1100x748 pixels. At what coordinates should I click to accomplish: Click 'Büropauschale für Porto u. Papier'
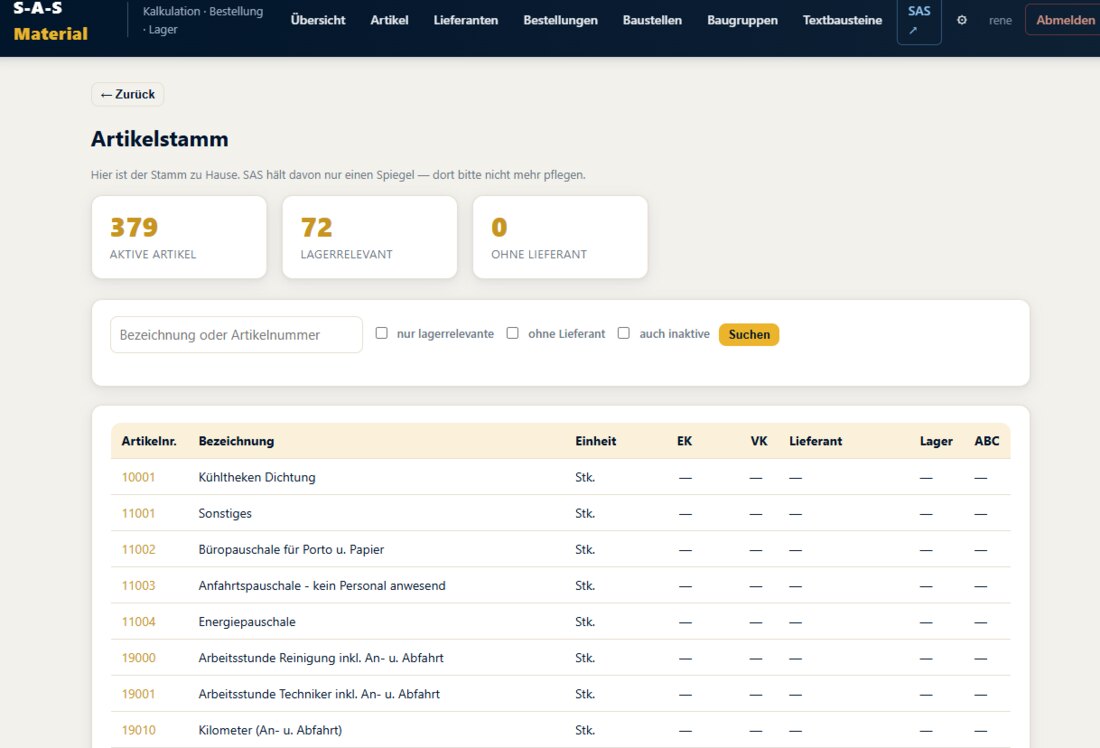(291, 549)
